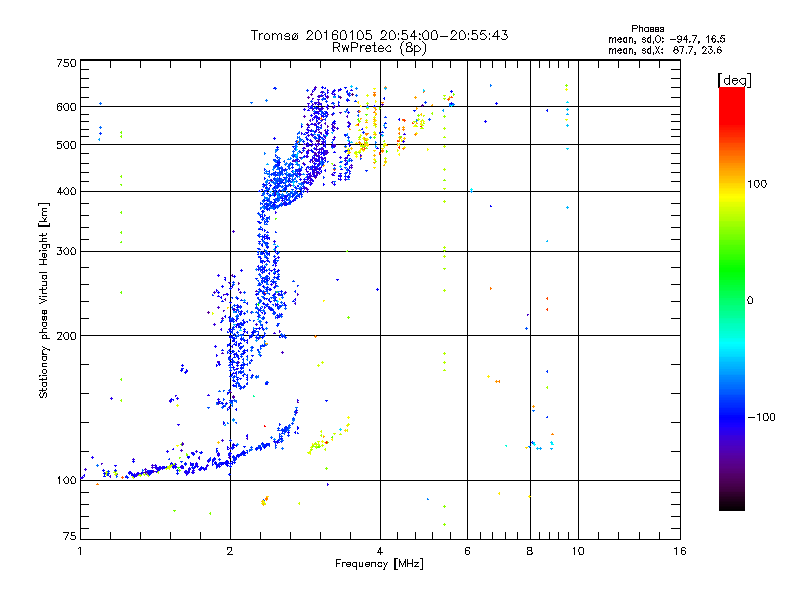Viewport: 800px width, 600px height.
Task: Click y-axis tick label '200'
Action: [x=66, y=336]
